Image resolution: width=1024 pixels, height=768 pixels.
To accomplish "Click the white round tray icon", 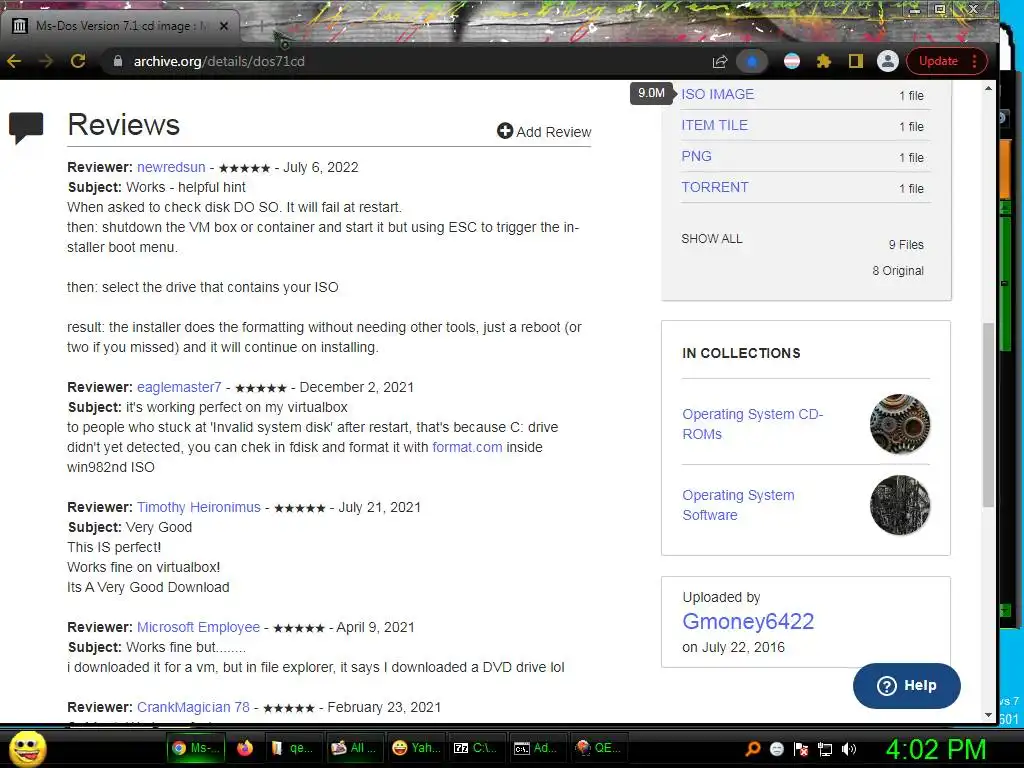I will pyautogui.click(x=776, y=749).
